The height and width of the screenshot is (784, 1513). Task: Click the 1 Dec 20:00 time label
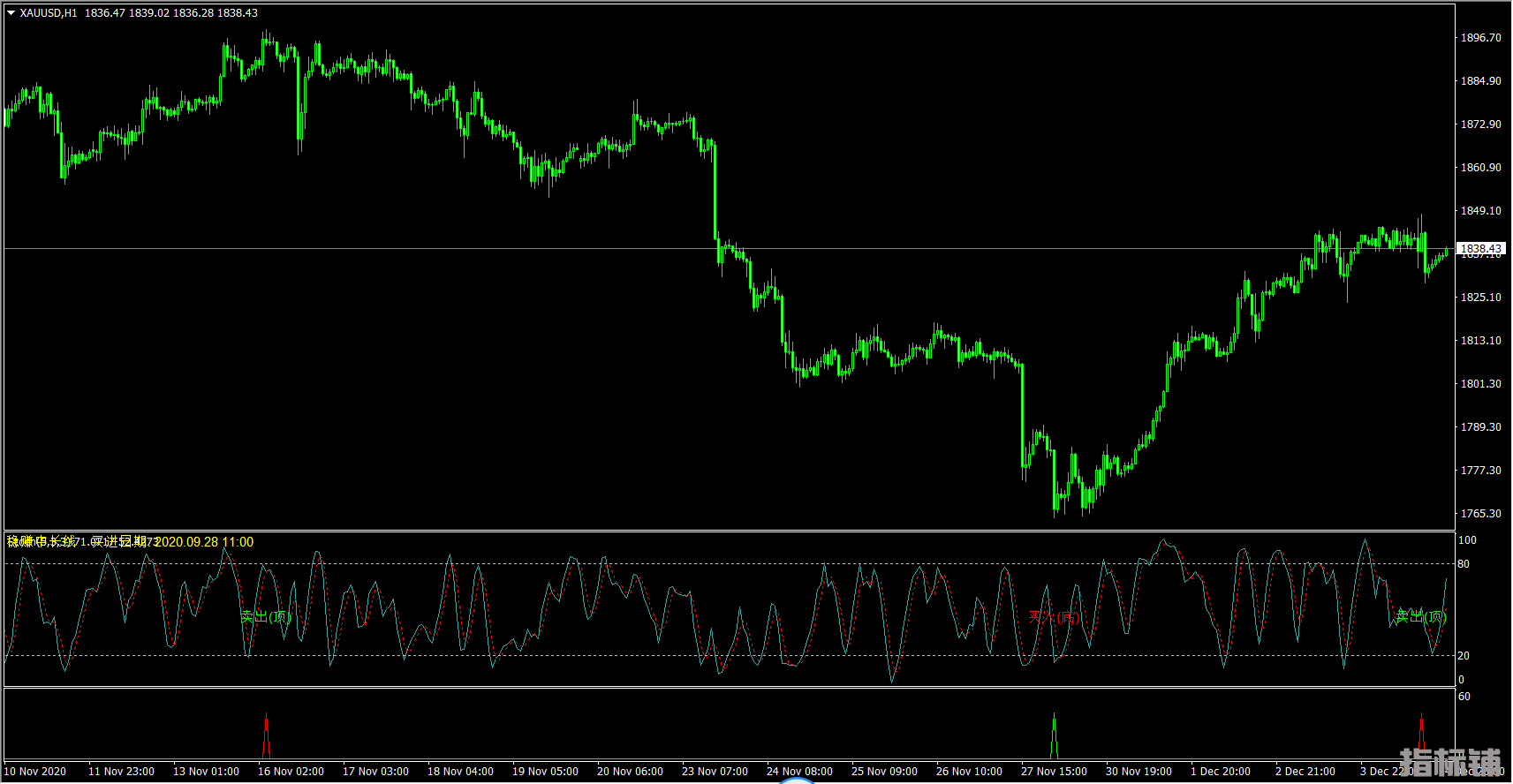[x=1221, y=772]
